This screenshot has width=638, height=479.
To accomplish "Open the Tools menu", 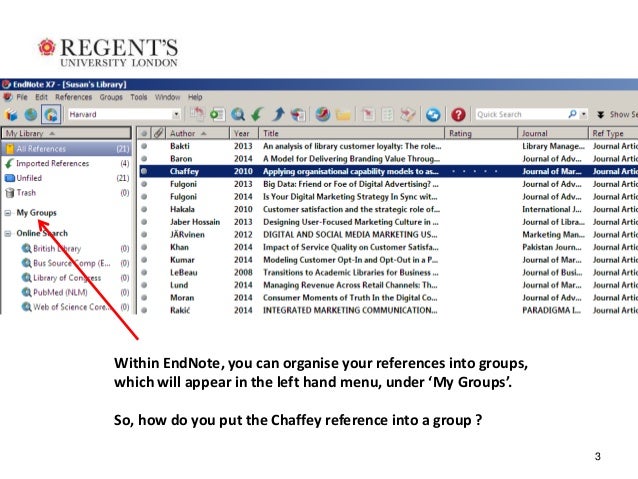I will 139,97.
